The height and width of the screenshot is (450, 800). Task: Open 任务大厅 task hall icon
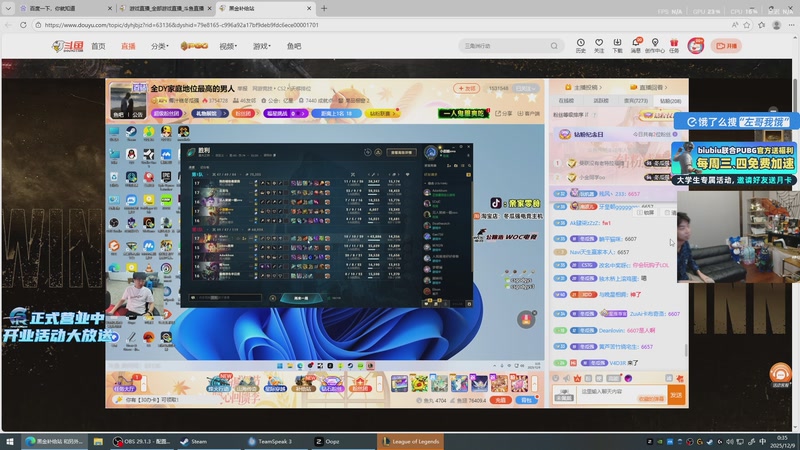click(124, 383)
